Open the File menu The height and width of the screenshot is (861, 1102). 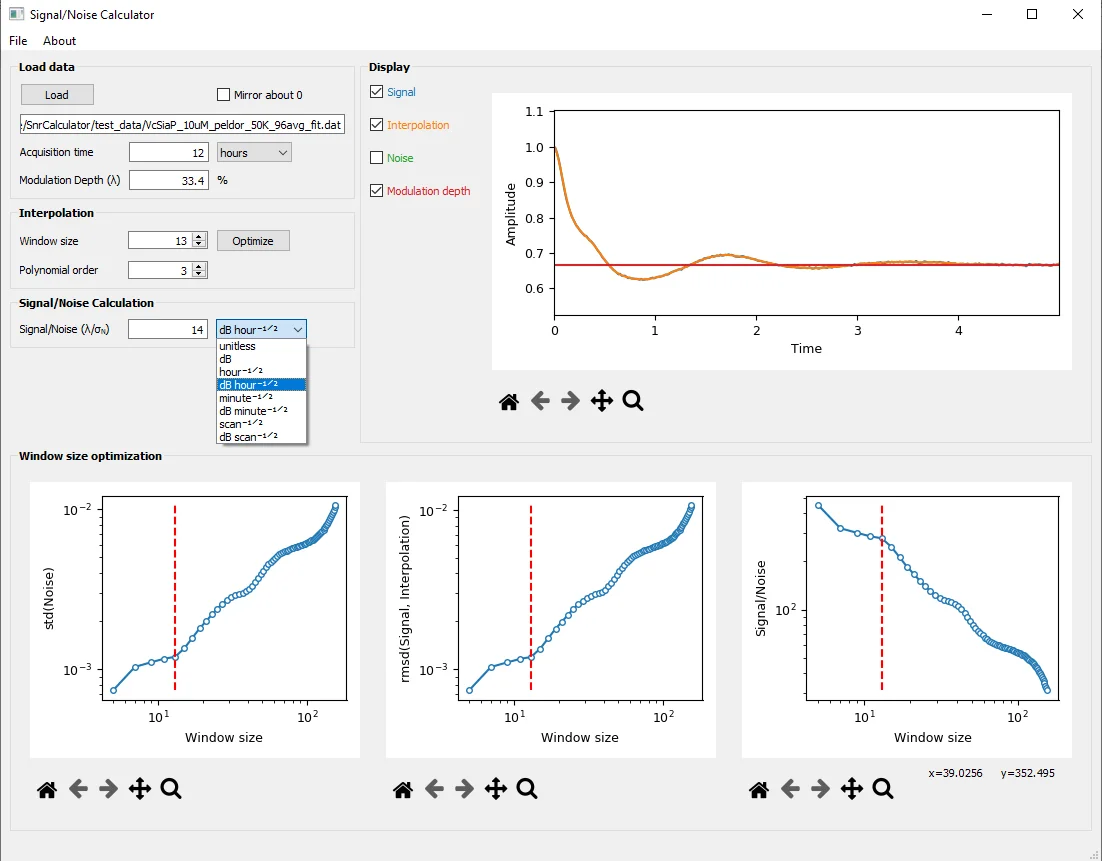coord(18,41)
